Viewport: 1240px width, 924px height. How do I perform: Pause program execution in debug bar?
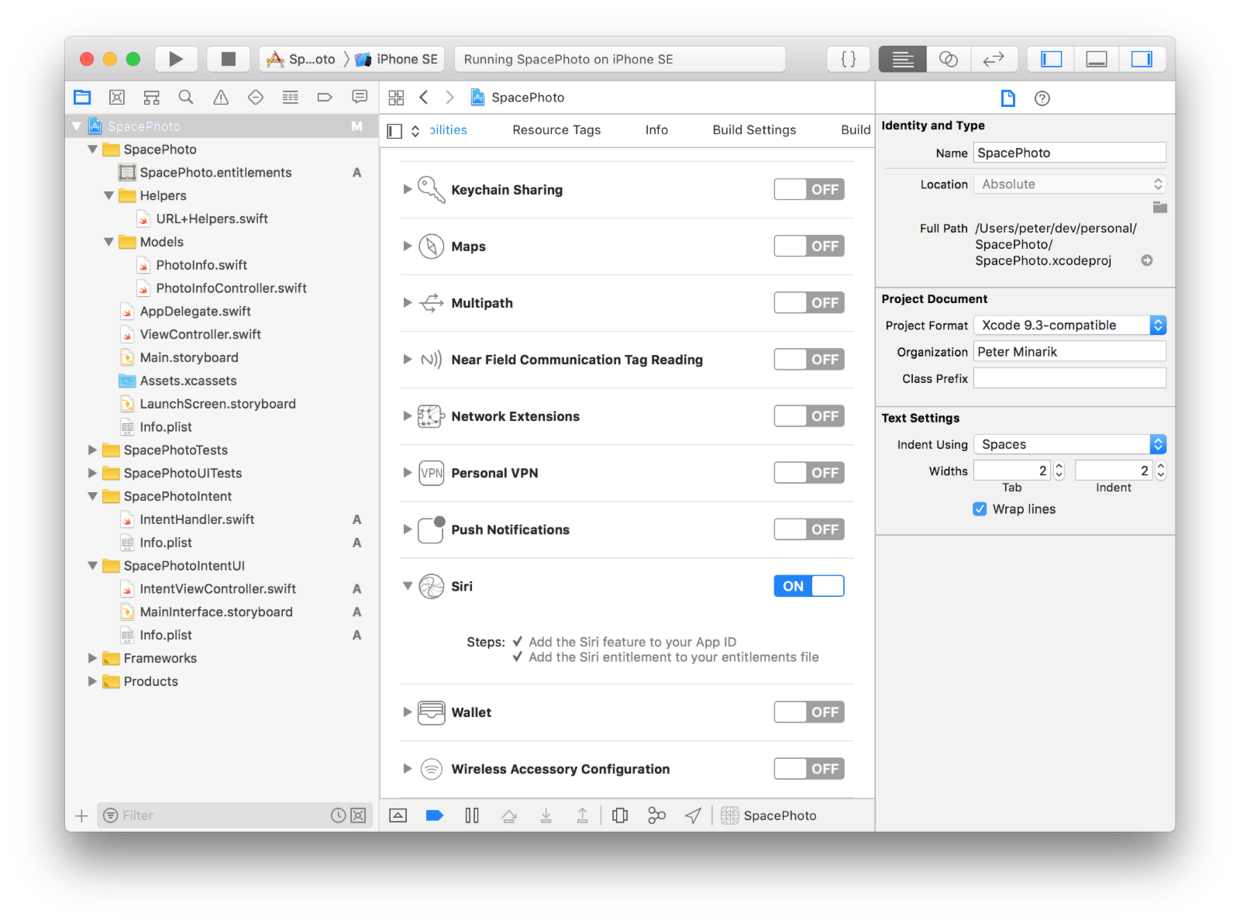472,815
